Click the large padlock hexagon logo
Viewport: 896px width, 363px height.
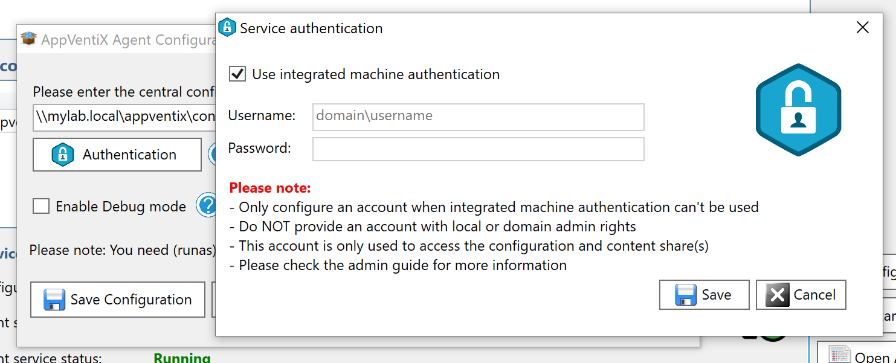tap(798, 110)
